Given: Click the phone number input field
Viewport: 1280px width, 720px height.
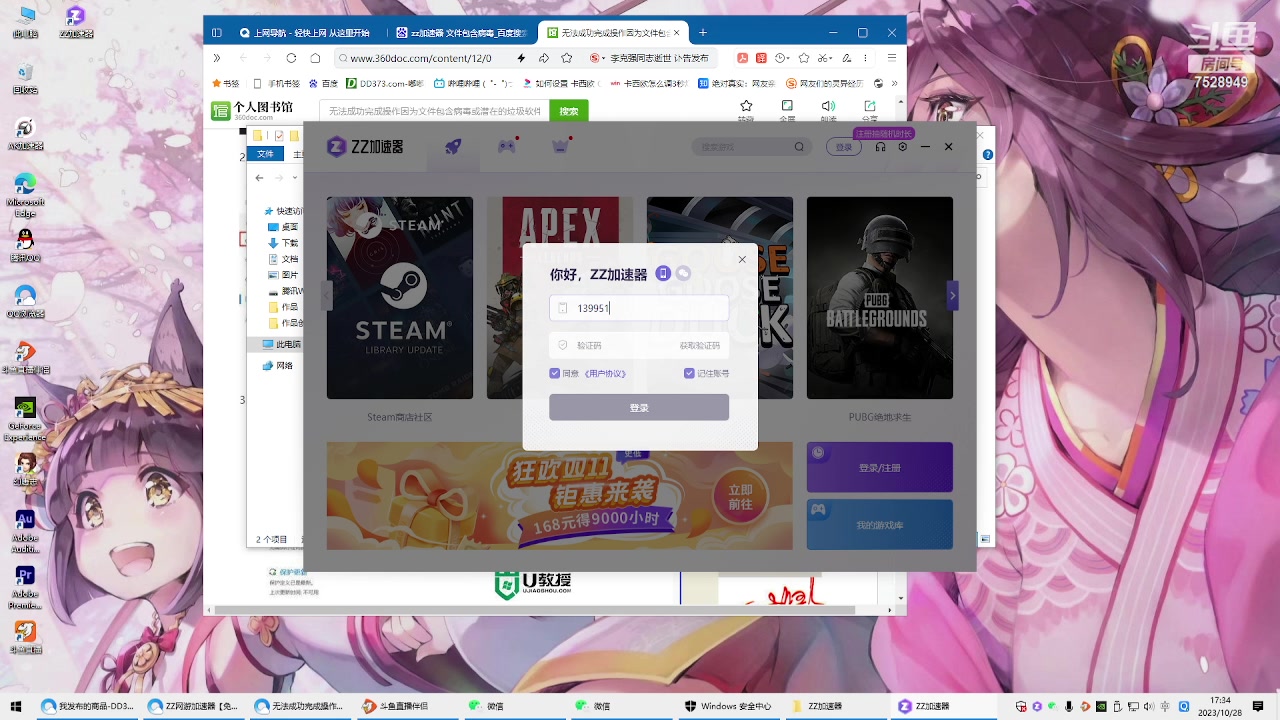Looking at the screenshot, I should 639,308.
